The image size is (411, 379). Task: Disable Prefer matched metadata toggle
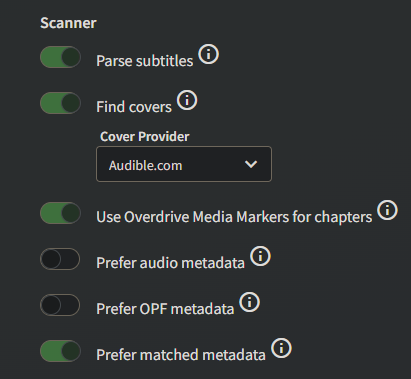pos(60,351)
